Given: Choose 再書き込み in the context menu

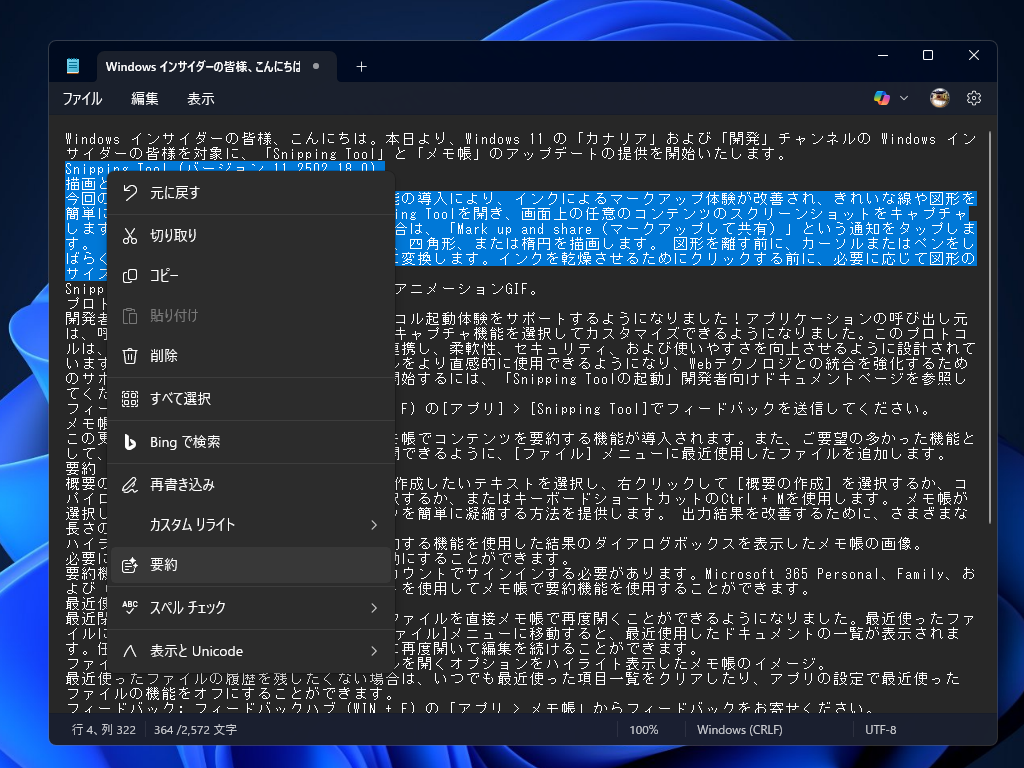Looking at the screenshot, I should pos(251,485).
